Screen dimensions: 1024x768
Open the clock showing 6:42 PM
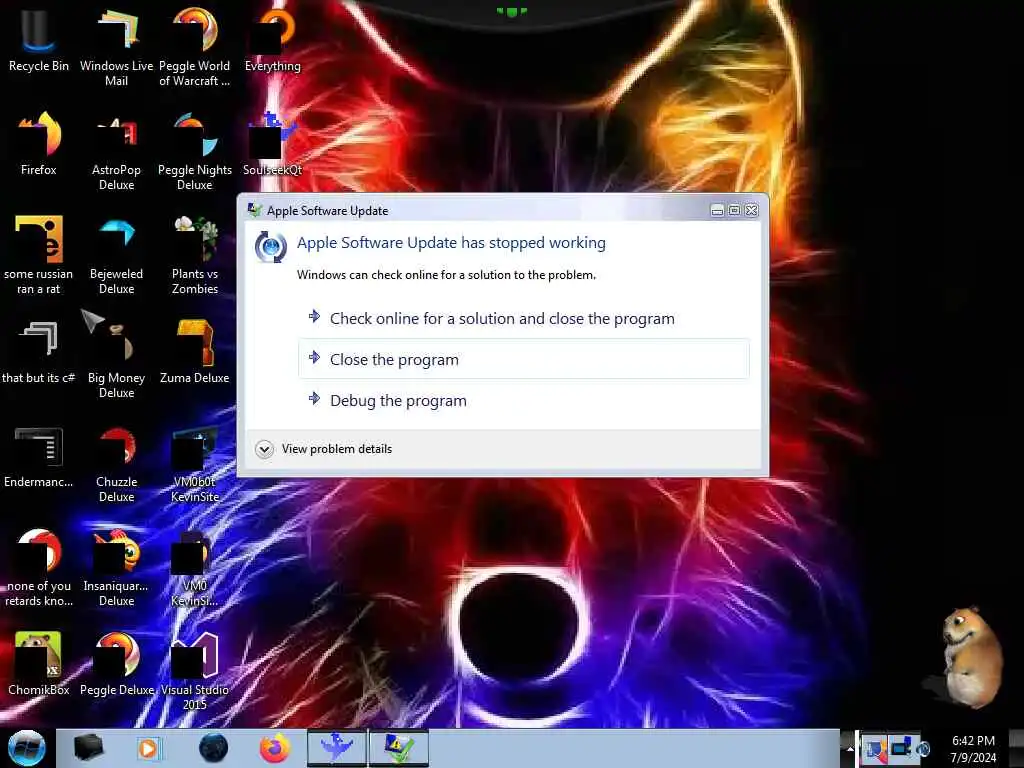[x=973, y=748]
